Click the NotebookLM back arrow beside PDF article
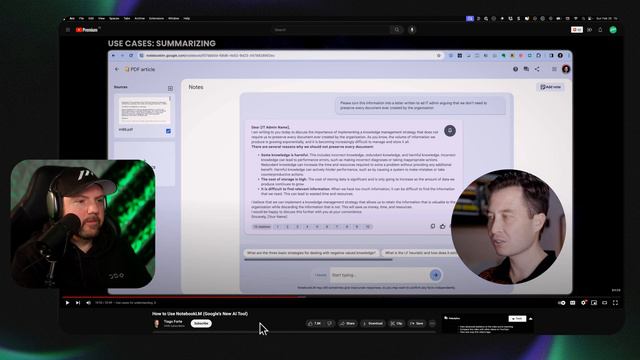This screenshot has height=360, width=640. point(117,69)
